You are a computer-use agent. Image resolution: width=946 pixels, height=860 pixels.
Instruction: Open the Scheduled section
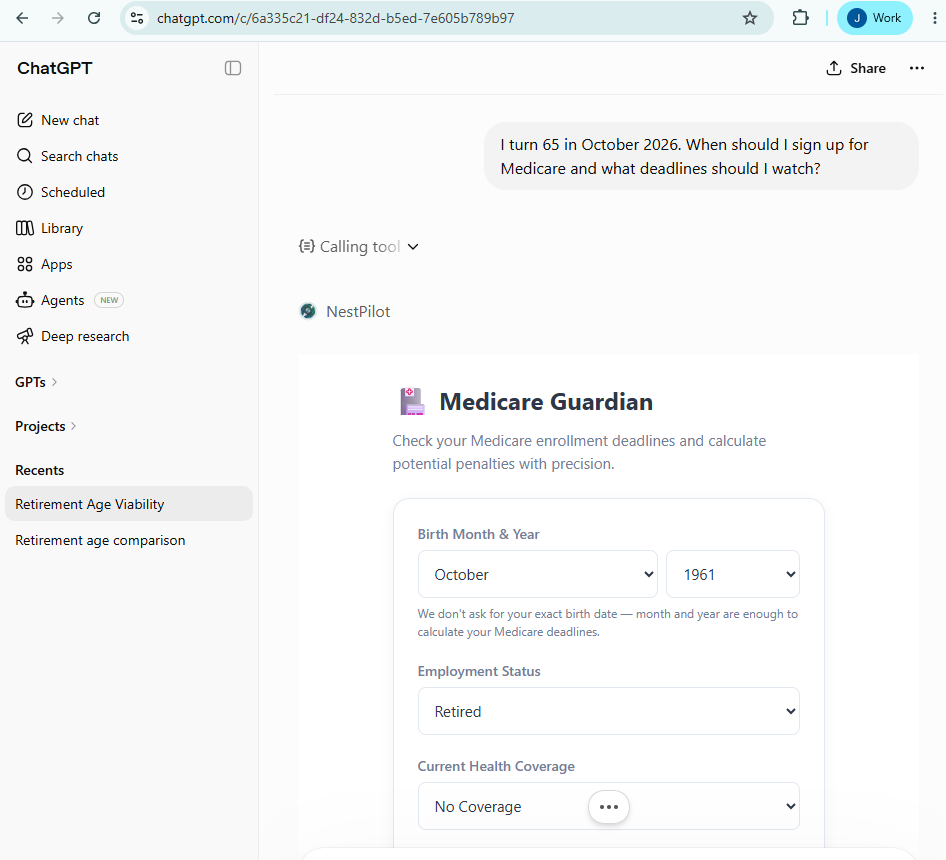[129, 192]
